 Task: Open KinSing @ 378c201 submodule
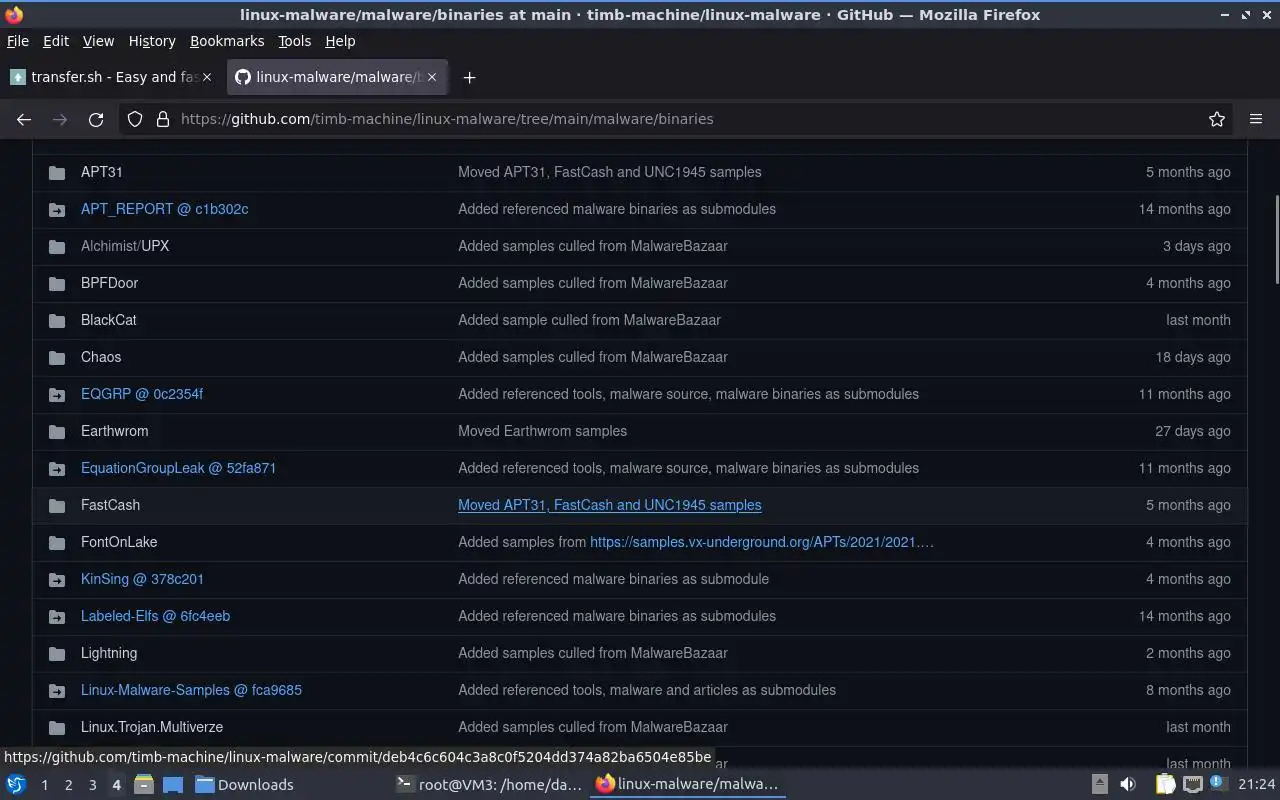(x=142, y=579)
